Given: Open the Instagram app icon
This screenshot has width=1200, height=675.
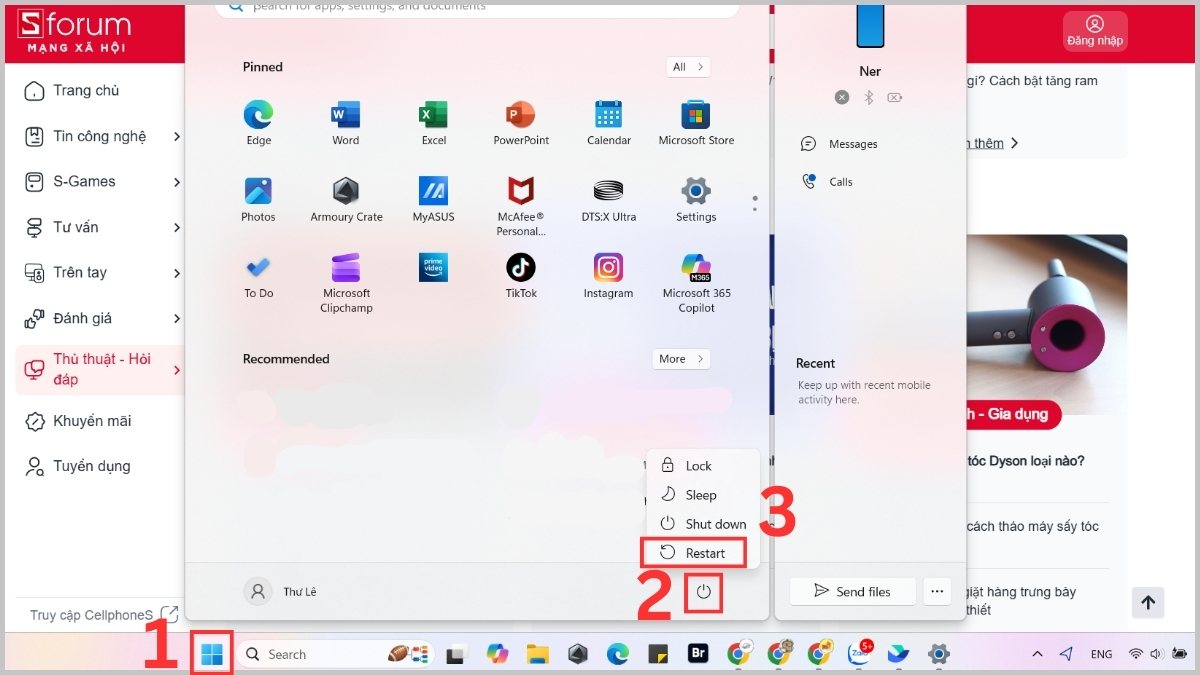Looking at the screenshot, I should coord(608,276).
